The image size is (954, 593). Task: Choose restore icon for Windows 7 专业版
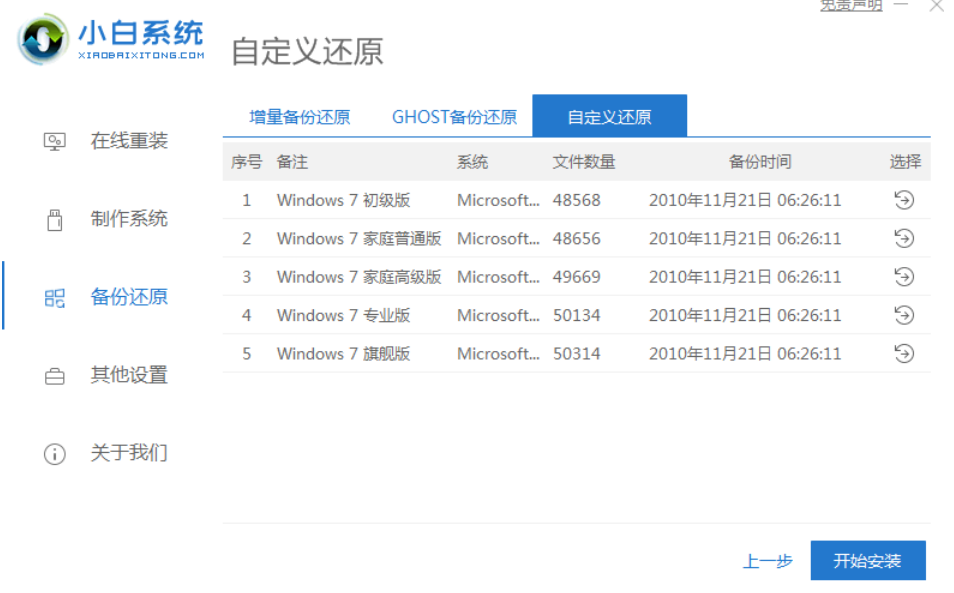[903, 315]
